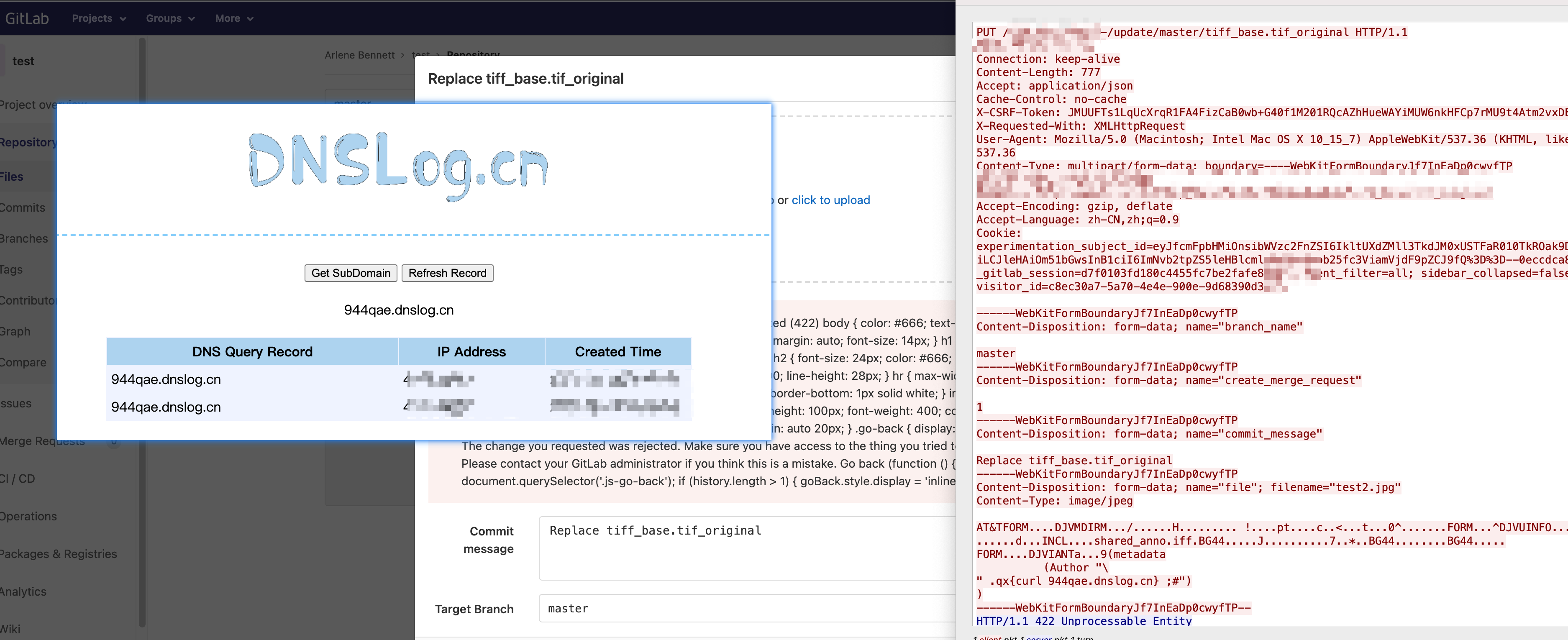Open Wiki in GitLab sidebar
Viewport: 1568px width, 640px height.
[x=10, y=629]
